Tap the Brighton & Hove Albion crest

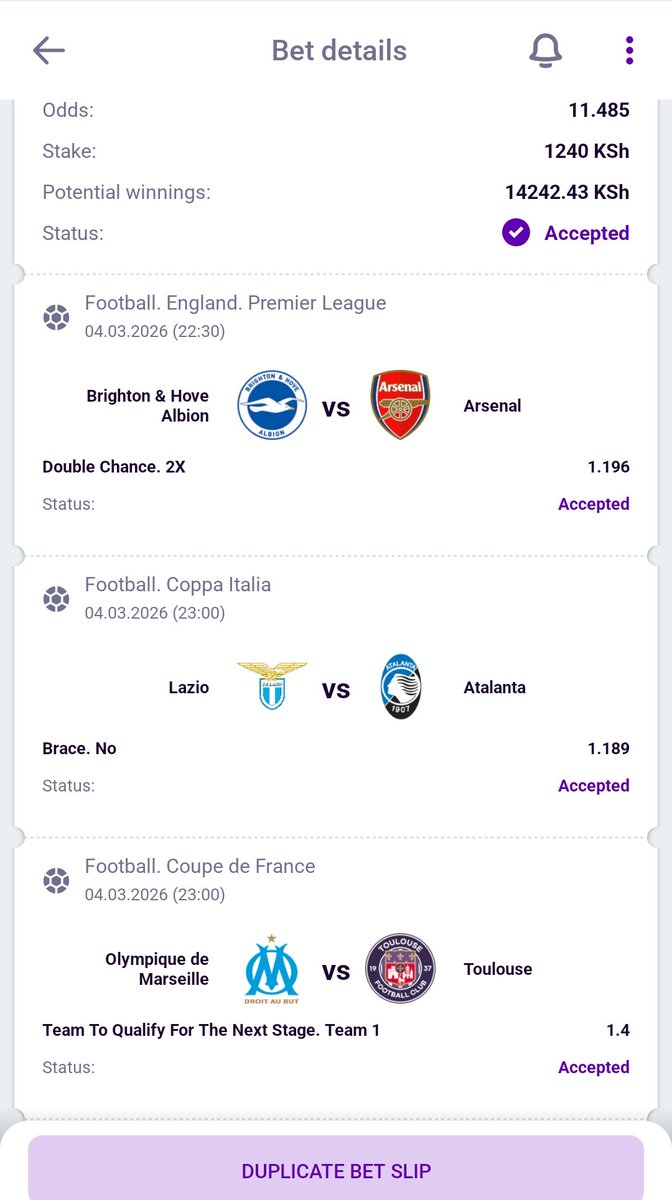click(272, 406)
